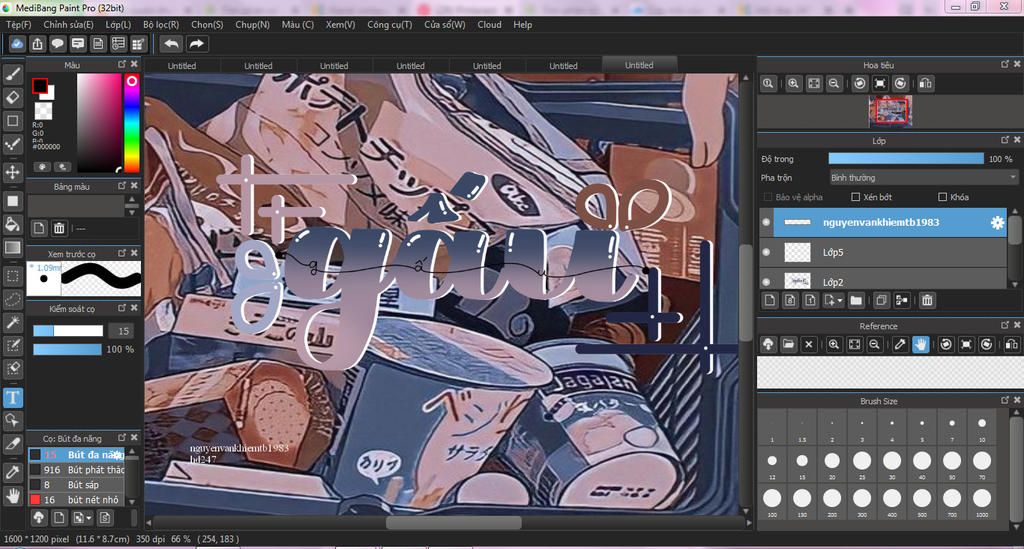Open the Công cụ(T) menu
Viewport: 1024px width, 549px height.
[x=389, y=24]
